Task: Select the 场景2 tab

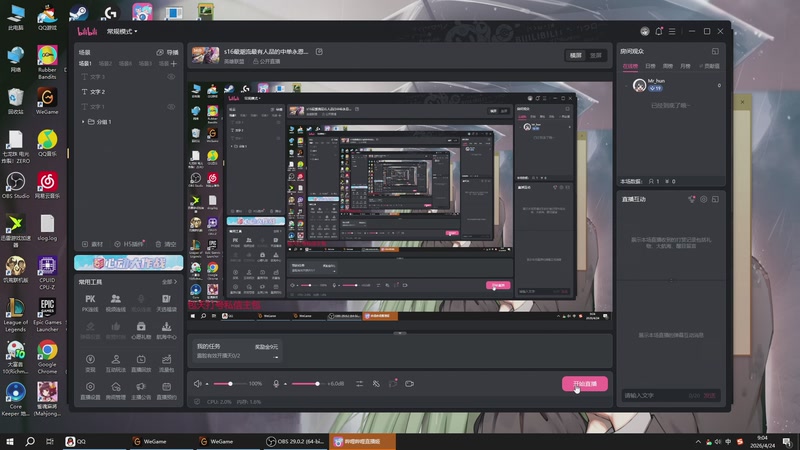Action: [x=105, y=64]
